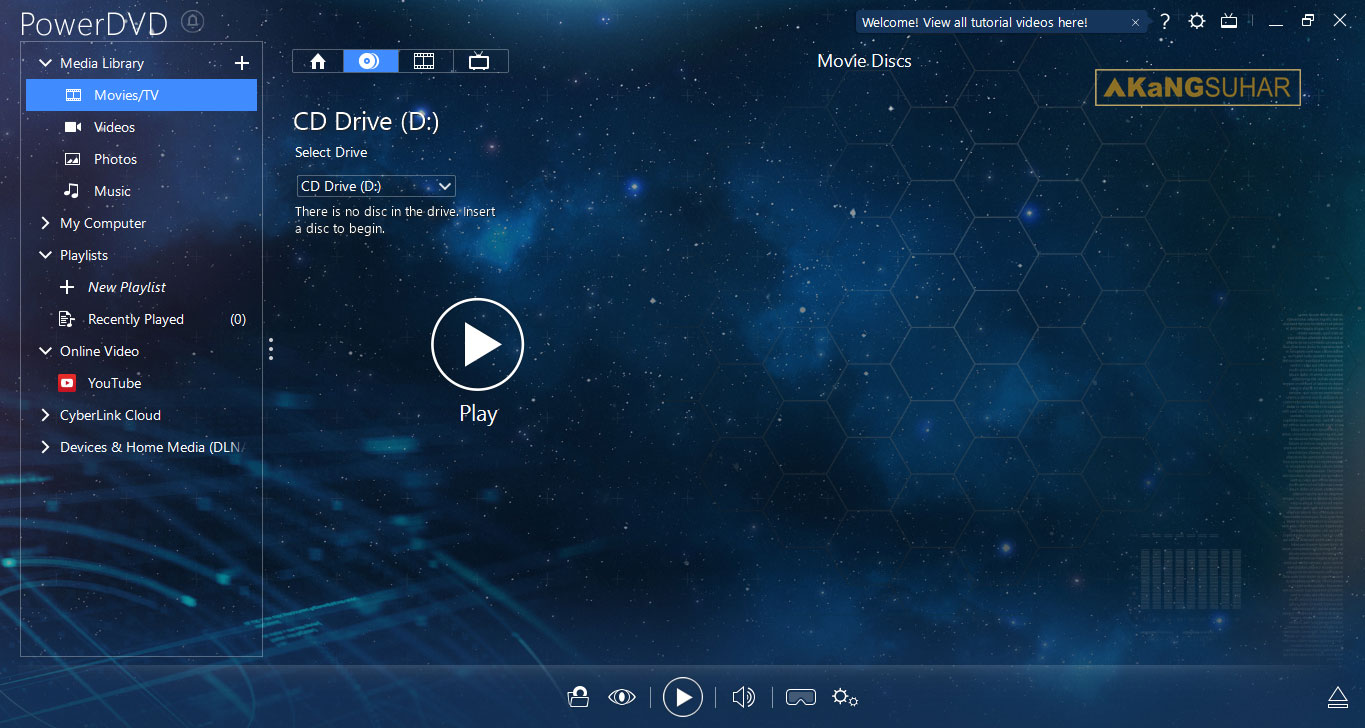
Task: Click the CD Drive (D:) heading
Action: 366,121
